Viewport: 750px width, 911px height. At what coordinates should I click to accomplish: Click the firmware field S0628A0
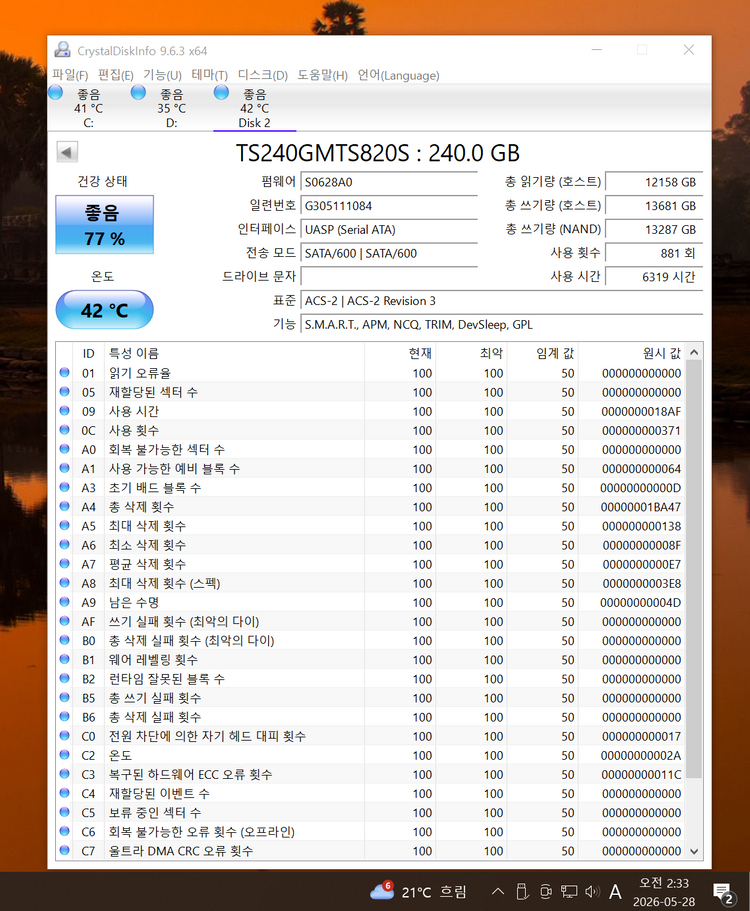[389, 182]
